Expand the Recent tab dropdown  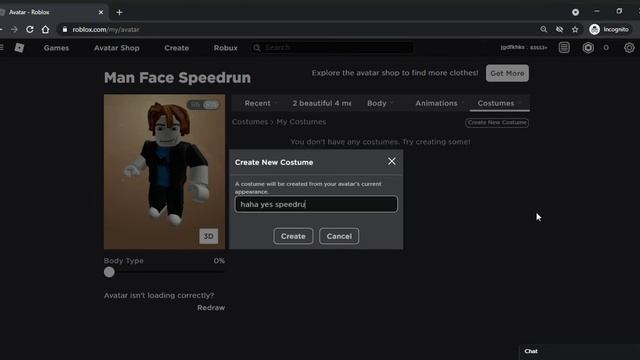point(276,103)
